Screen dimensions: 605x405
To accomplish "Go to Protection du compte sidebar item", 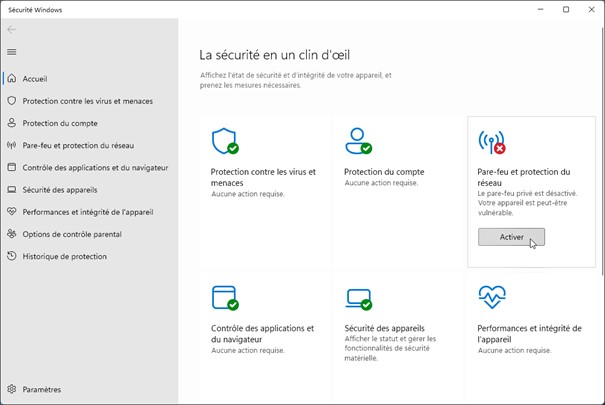I will point(60,123).
